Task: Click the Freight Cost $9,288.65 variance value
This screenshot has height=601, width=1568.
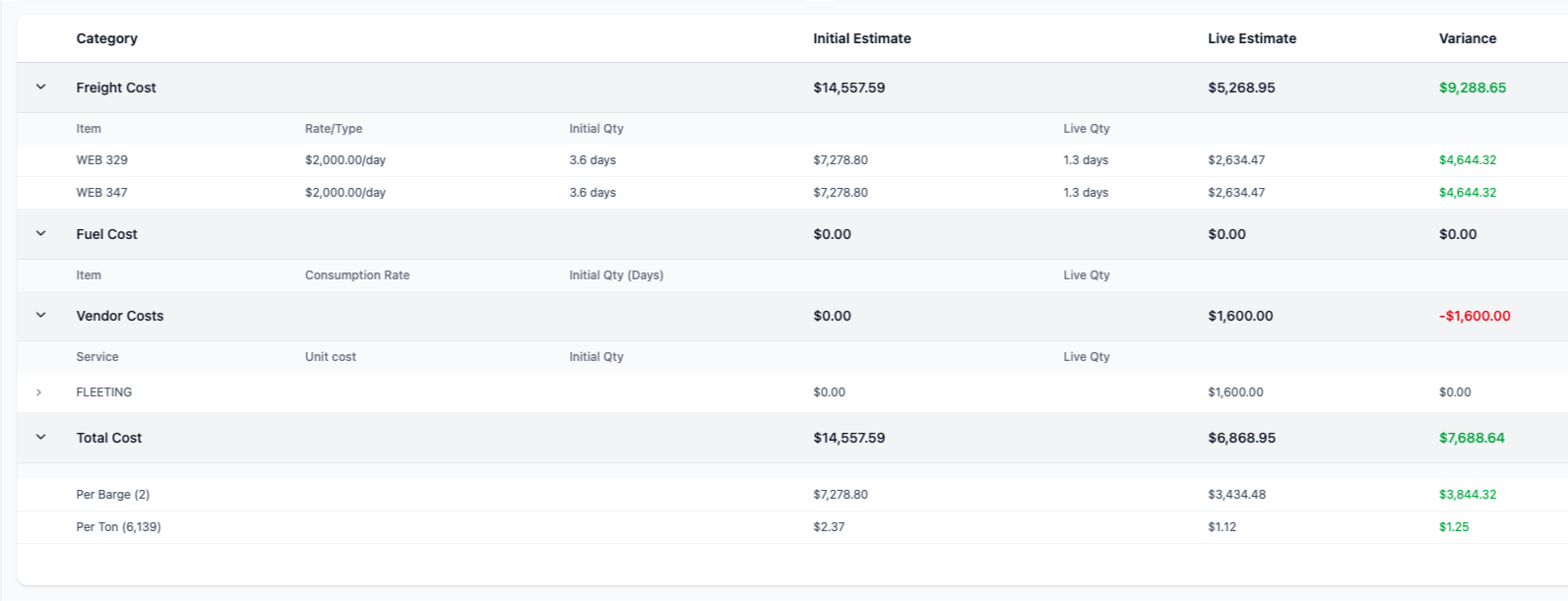Action: click(x=1472, y=88)
